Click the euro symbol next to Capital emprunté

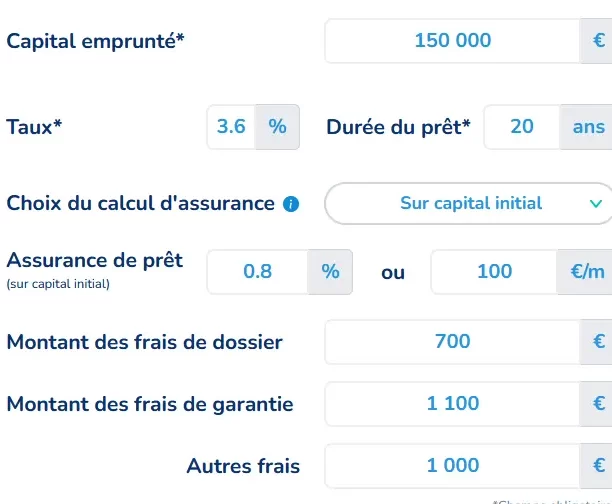(x=598, y=40)
